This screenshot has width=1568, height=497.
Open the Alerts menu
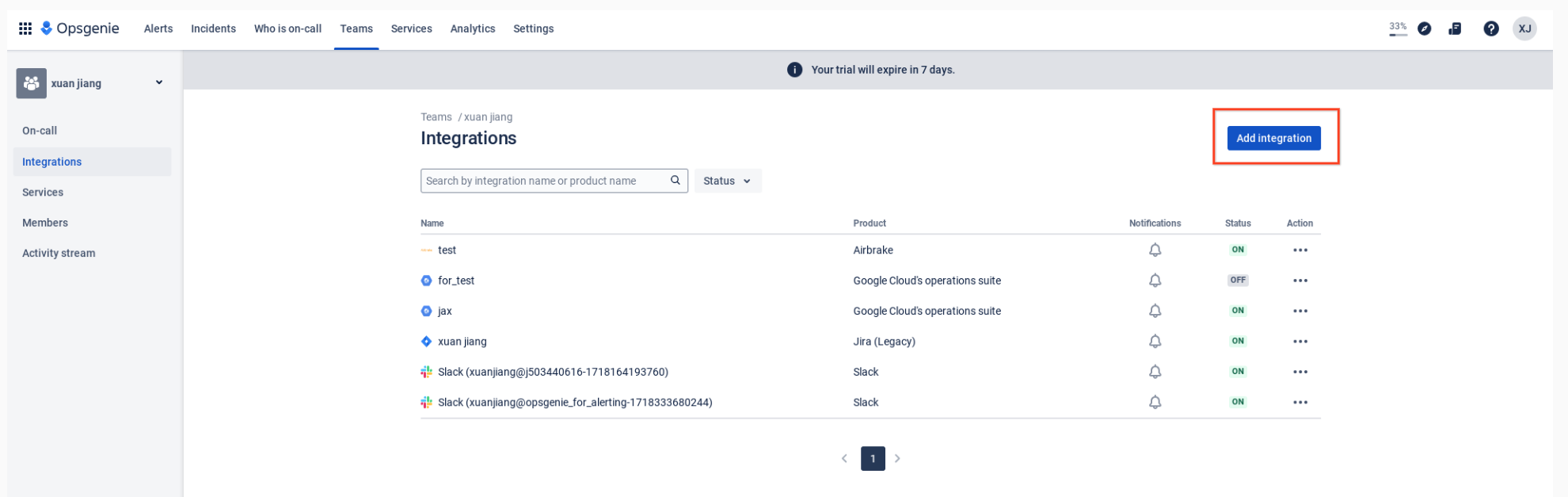(158, 29)
